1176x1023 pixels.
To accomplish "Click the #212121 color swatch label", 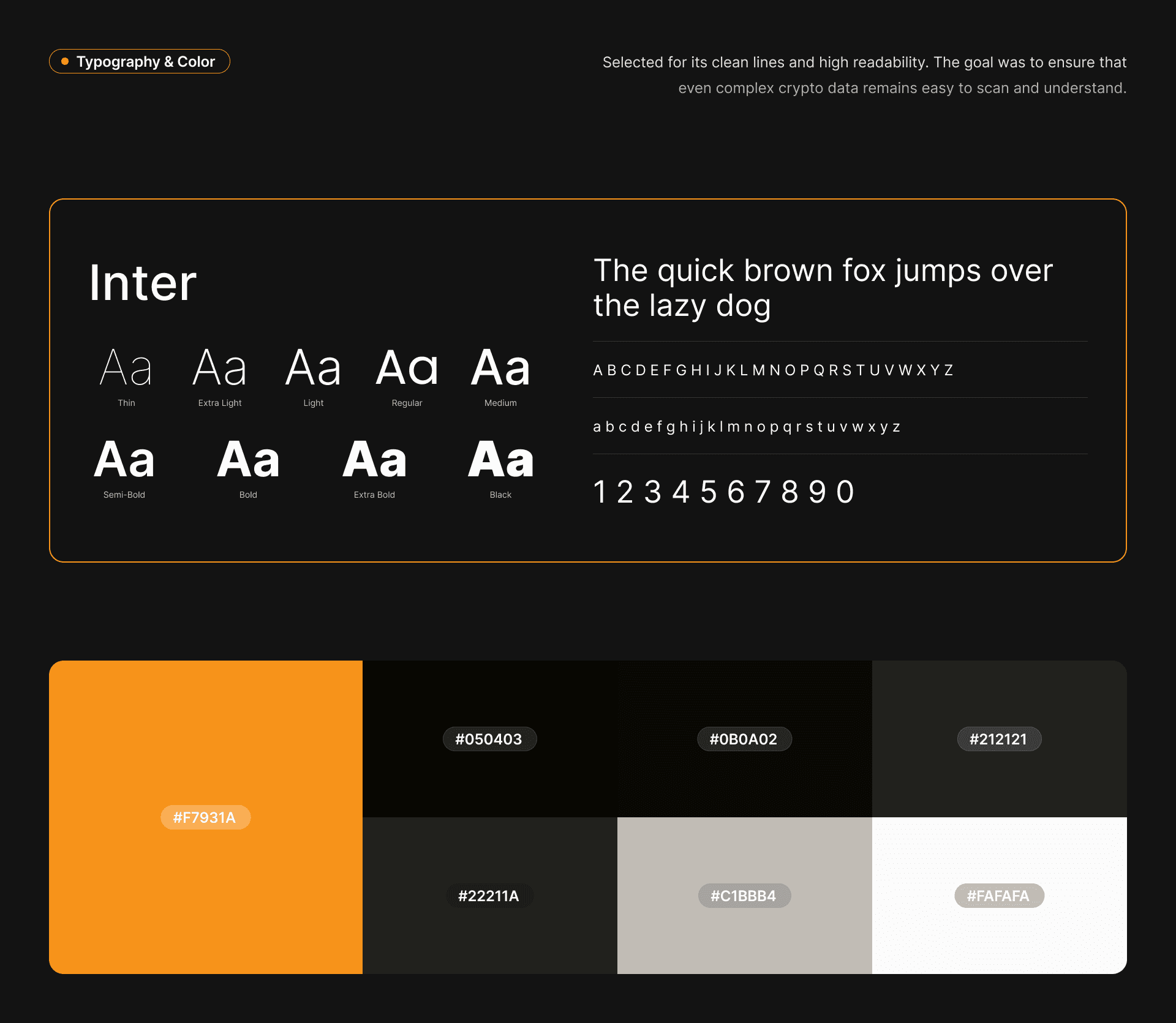I will (998, 739).
